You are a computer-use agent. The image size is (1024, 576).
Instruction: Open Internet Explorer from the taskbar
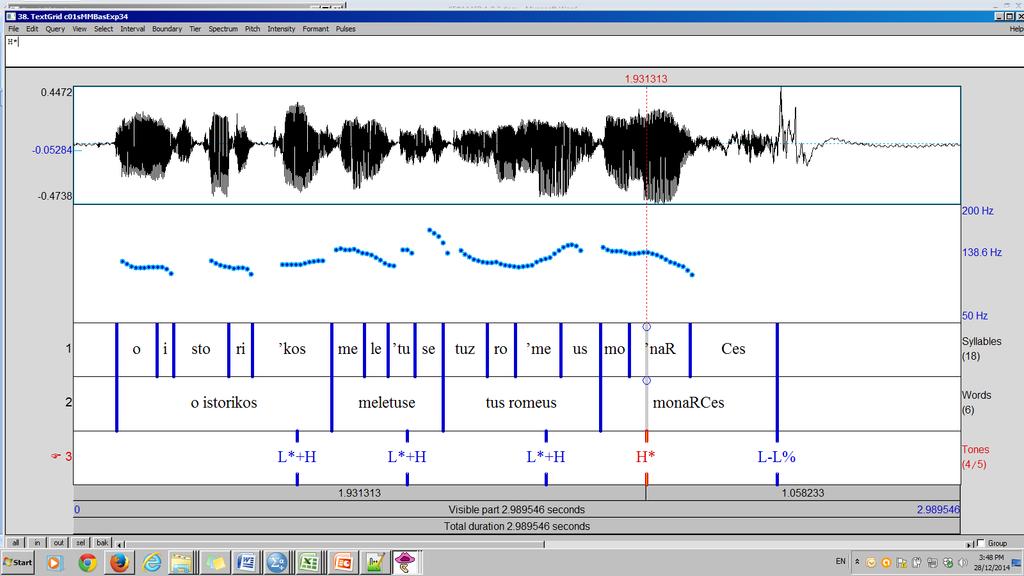tap(152, 562)
